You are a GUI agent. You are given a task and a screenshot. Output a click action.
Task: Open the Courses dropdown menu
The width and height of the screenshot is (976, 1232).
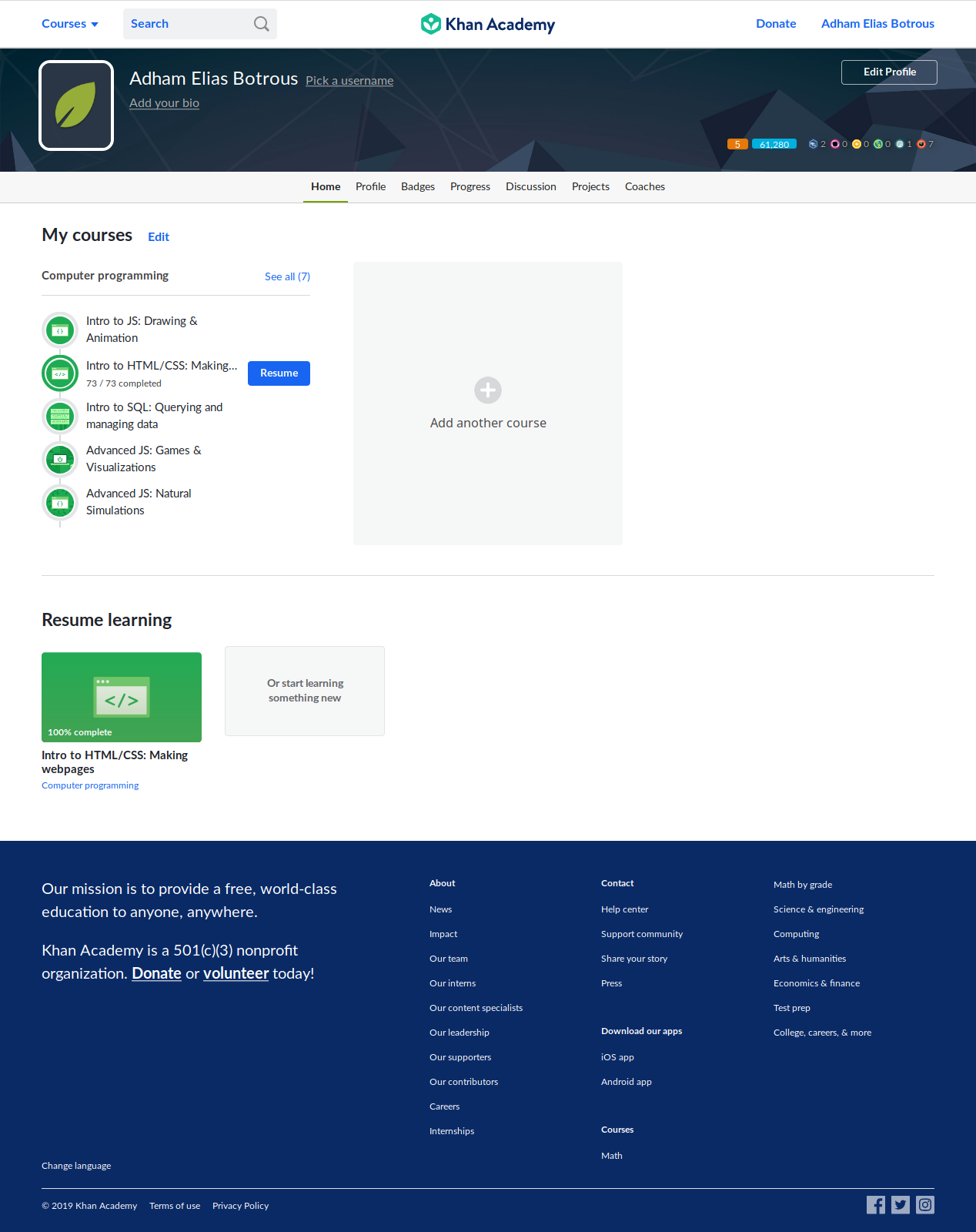[x=70, y=24]
